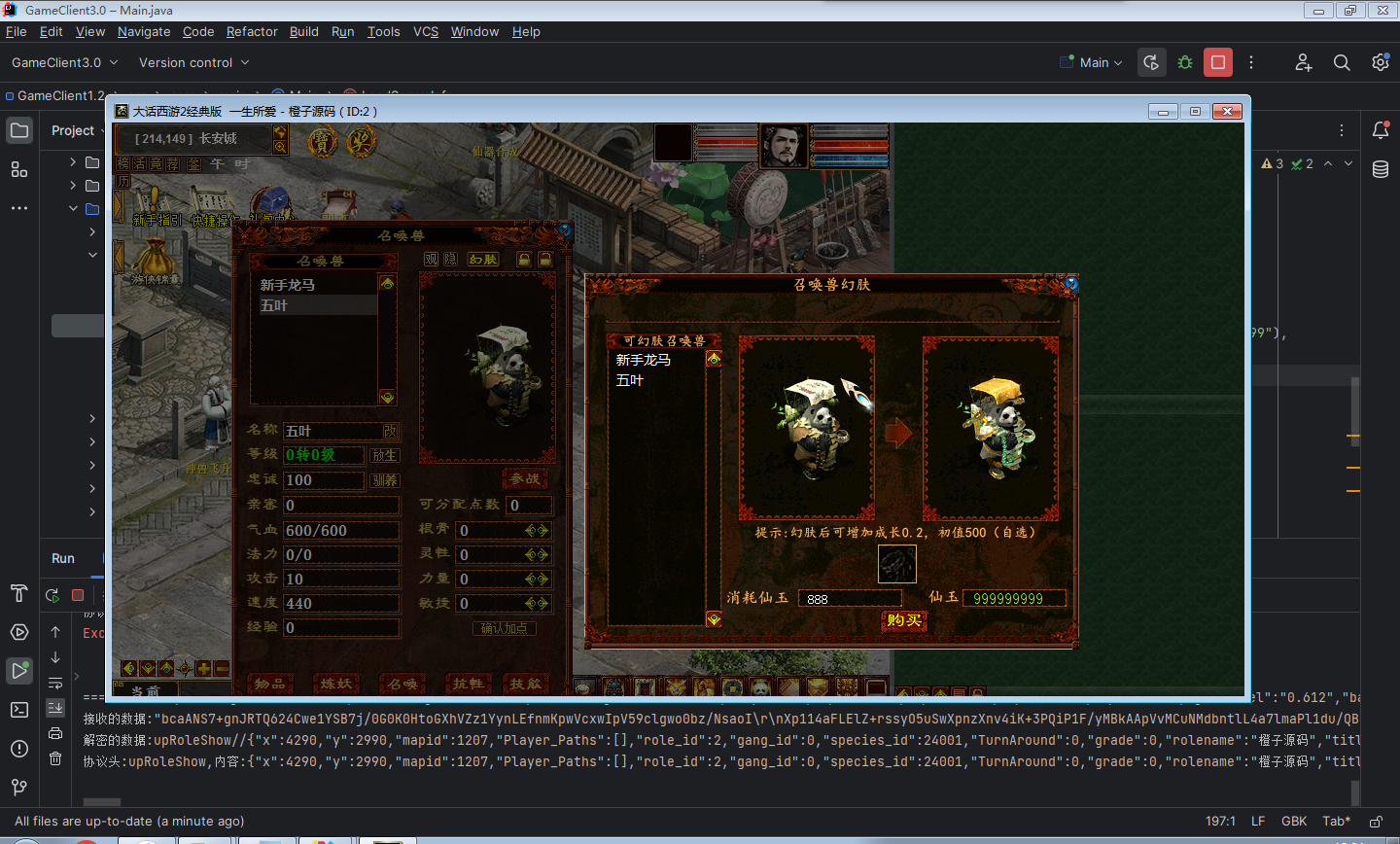Click the print icon in Run panel
The image size is (1400, 844).
pyautogui.click(x=55, y=733)
